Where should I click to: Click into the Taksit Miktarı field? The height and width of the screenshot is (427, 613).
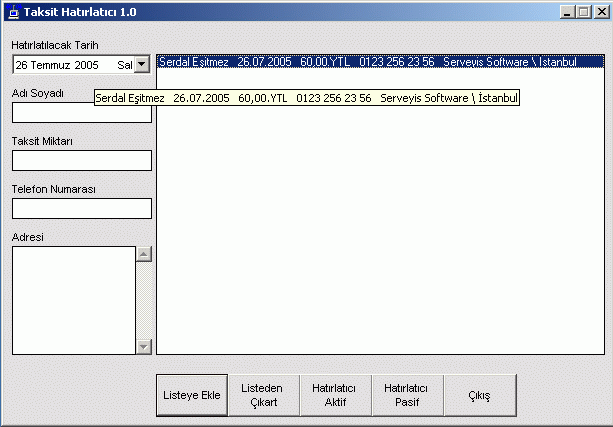[x=81, y=160]
